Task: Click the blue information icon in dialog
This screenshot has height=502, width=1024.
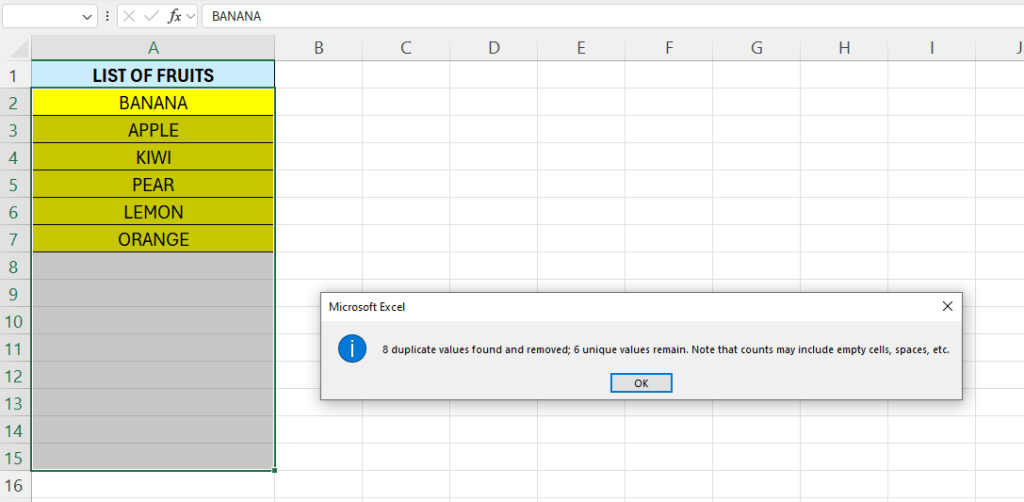Action: coord(352,349)
